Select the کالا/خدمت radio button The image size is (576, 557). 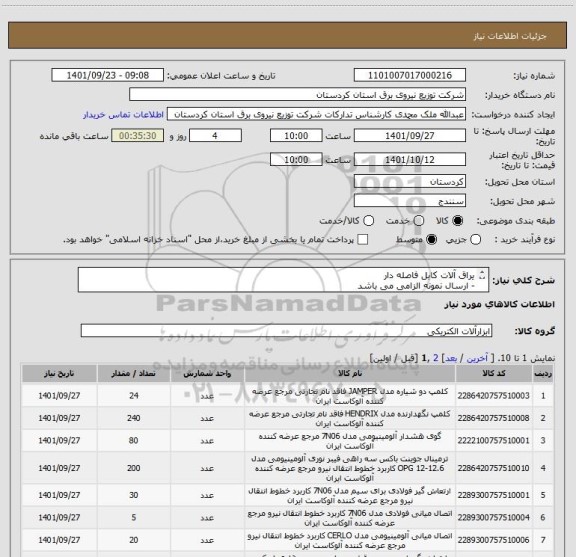(368, 220)
